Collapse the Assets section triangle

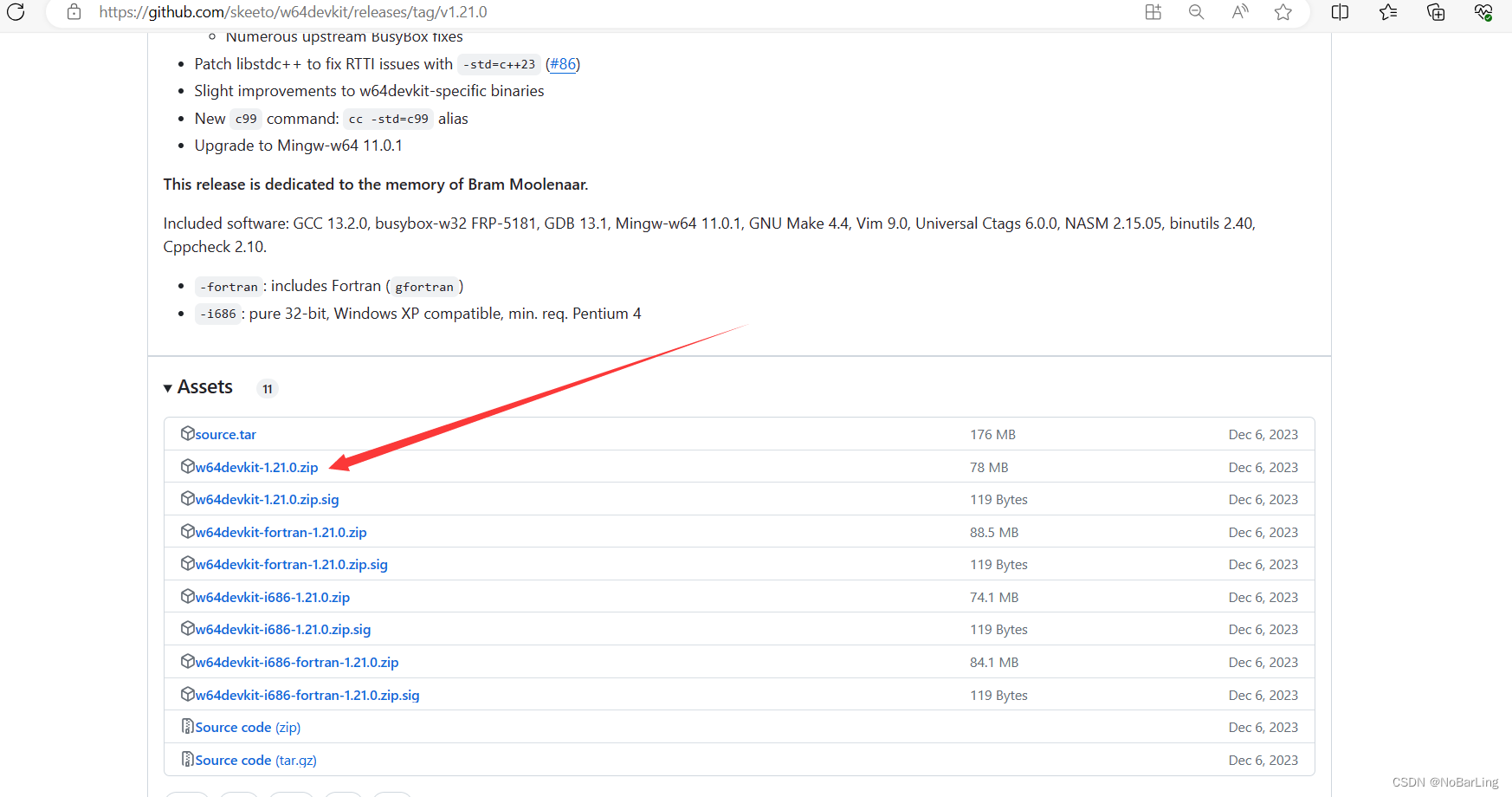pyautogui.click(x=168, y=388)
